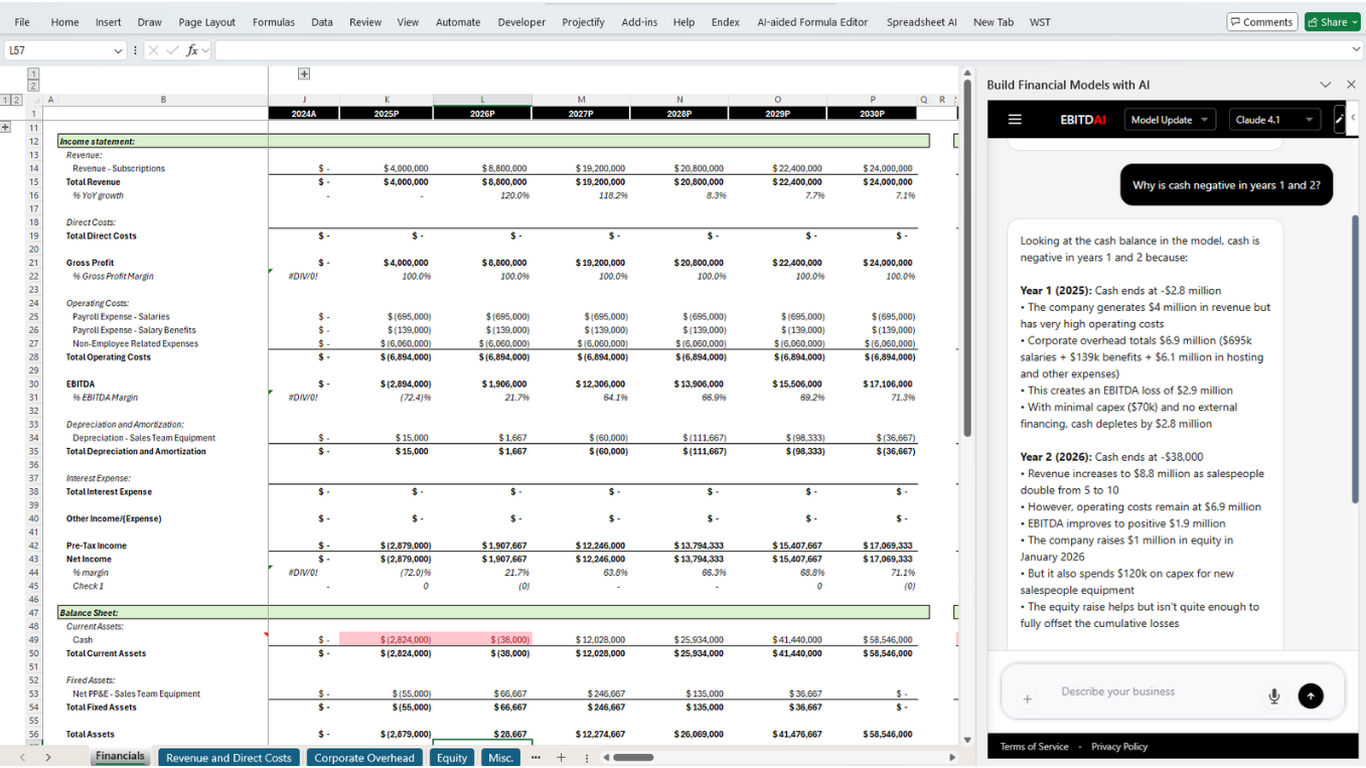Click row outline level 1 button

click(5, 99)
